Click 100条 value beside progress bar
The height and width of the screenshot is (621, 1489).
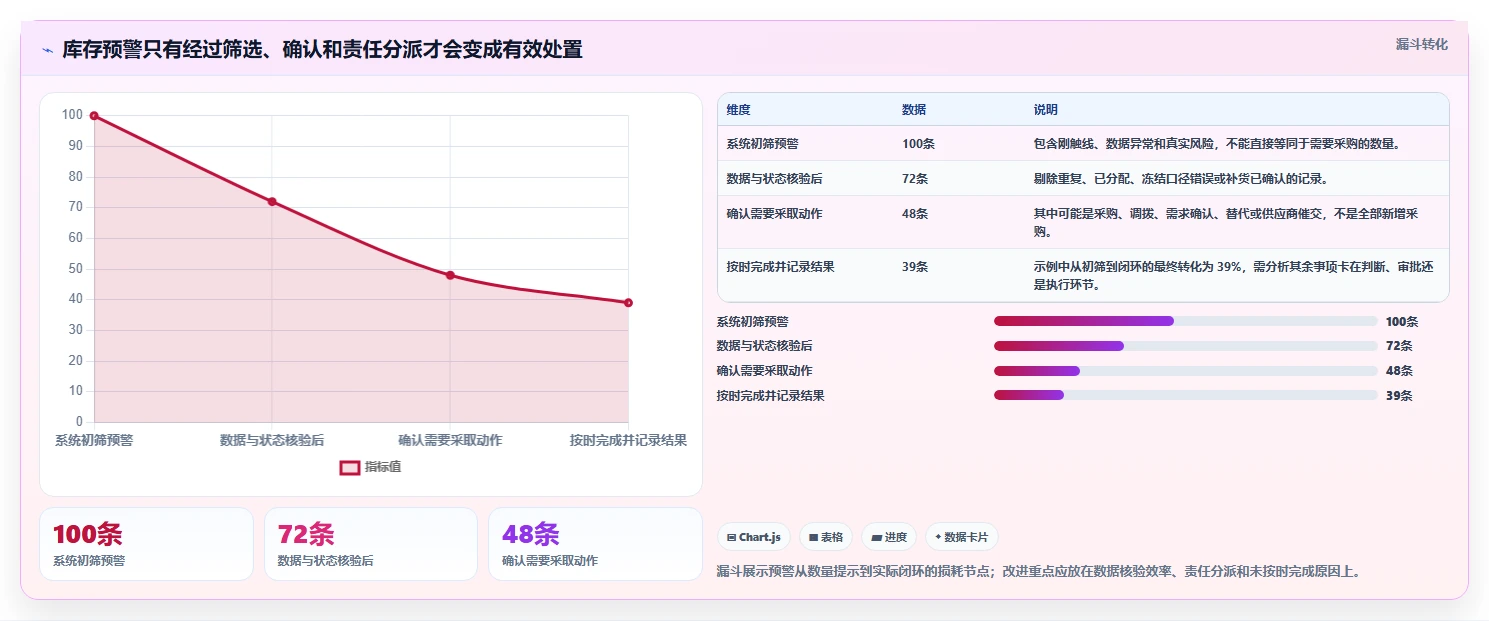point(1402,322)
